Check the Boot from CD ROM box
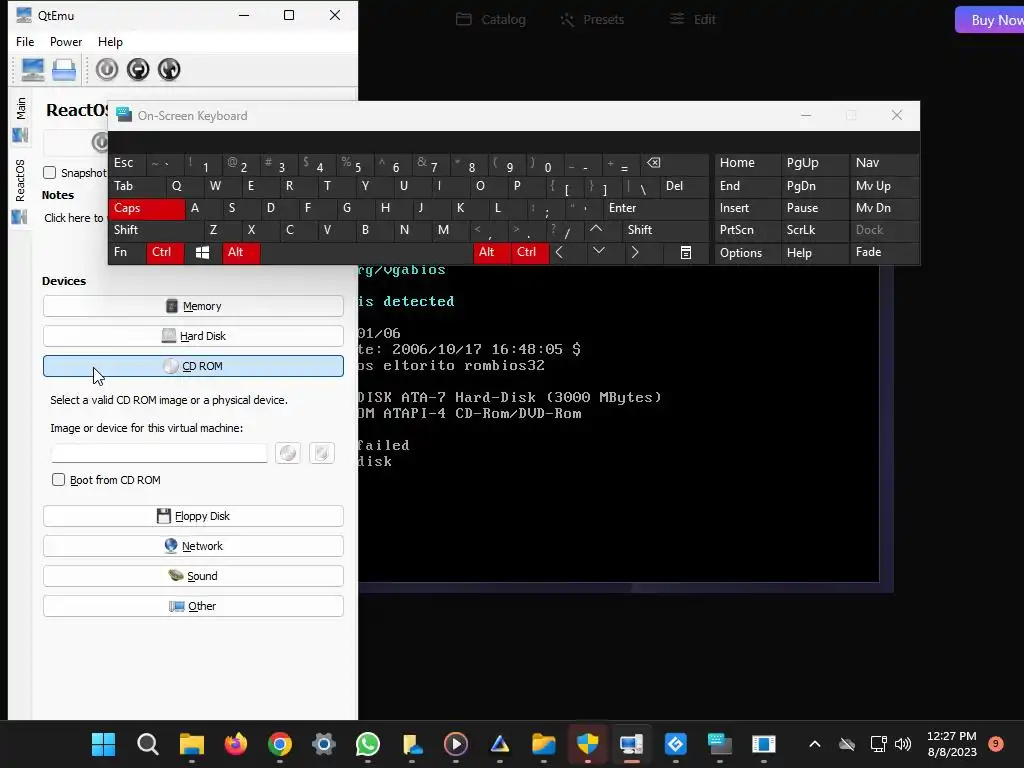This screenshot has width=1024, height=768. pos(58,480)
